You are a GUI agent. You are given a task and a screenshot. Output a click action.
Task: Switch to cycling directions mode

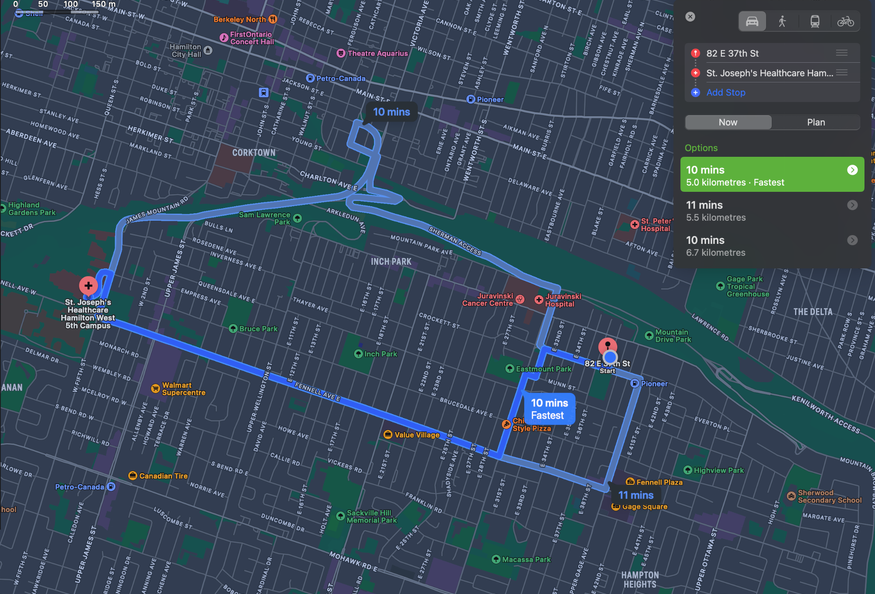pos(845,22)
